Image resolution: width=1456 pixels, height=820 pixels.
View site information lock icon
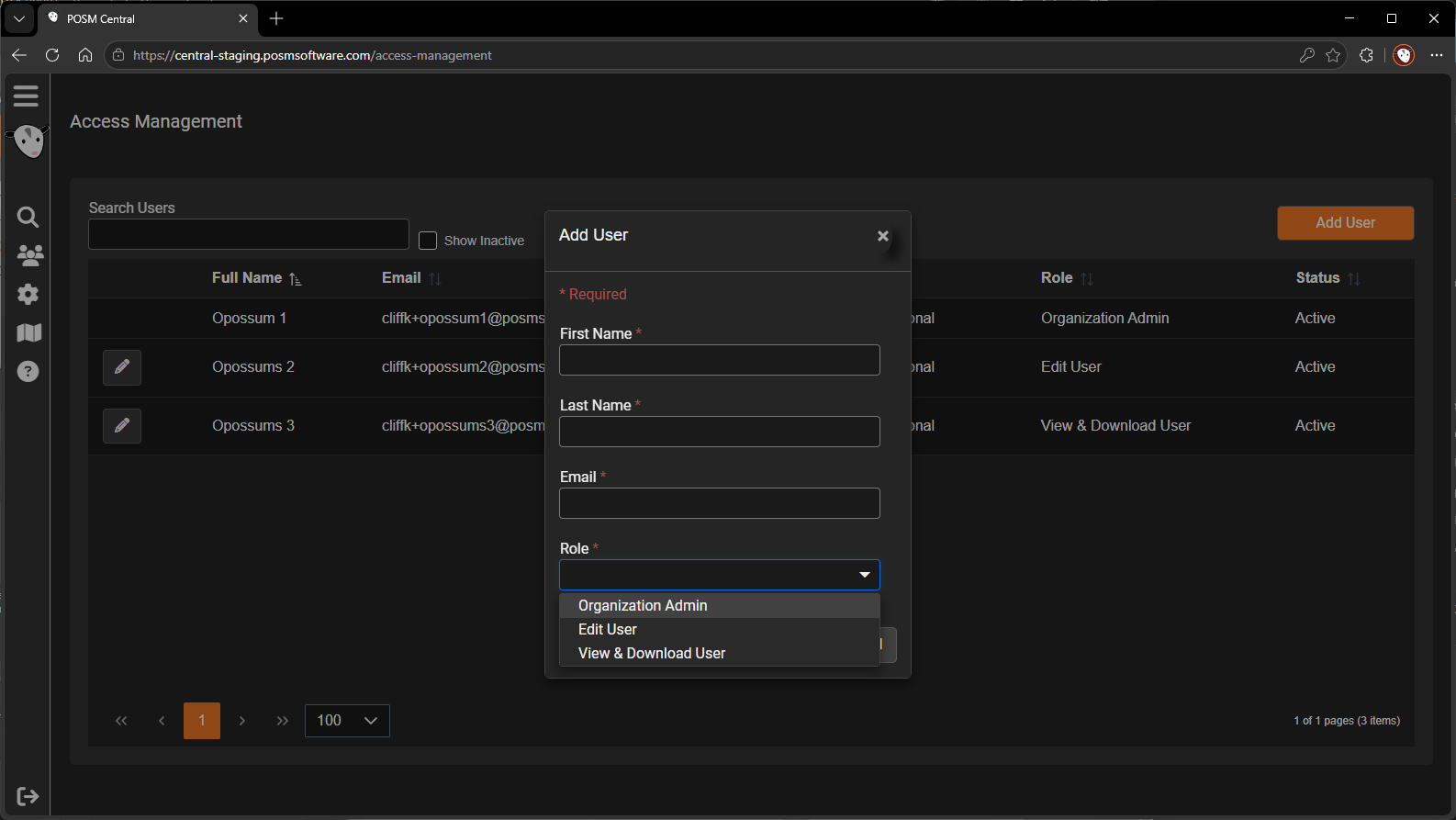[118, 55]
